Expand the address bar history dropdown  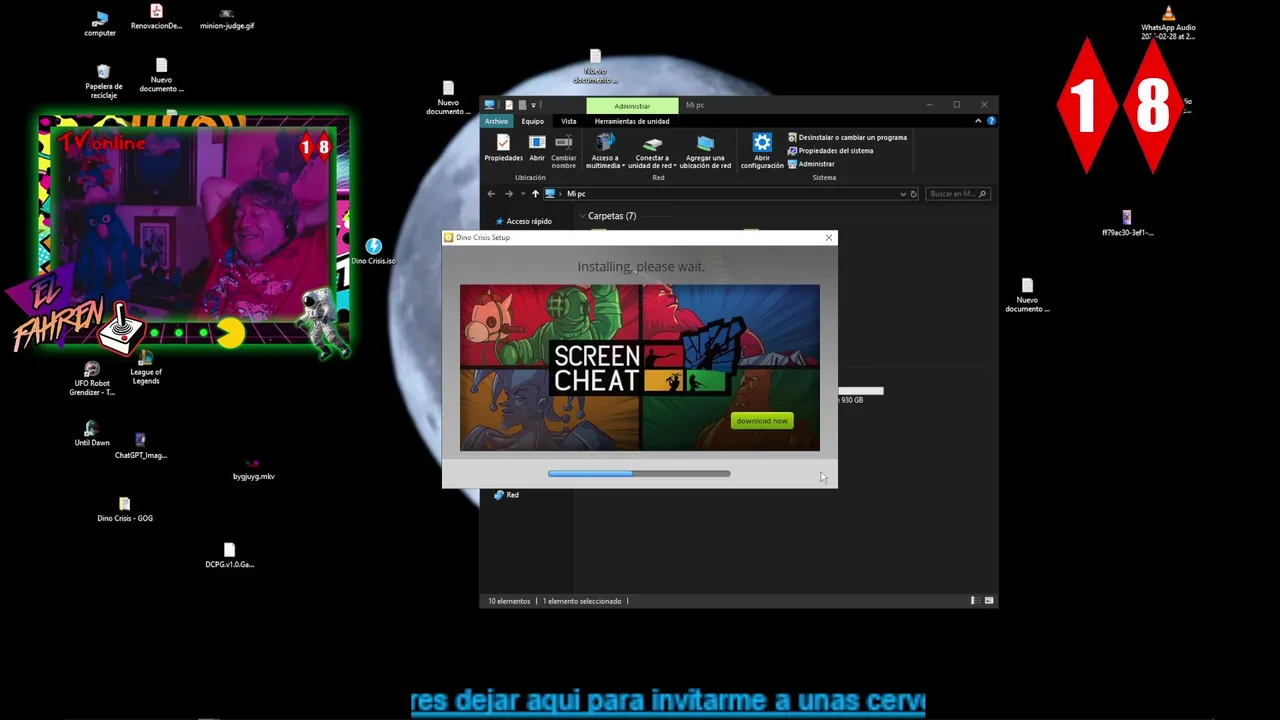pyautogui.click(x=902, y=194)
